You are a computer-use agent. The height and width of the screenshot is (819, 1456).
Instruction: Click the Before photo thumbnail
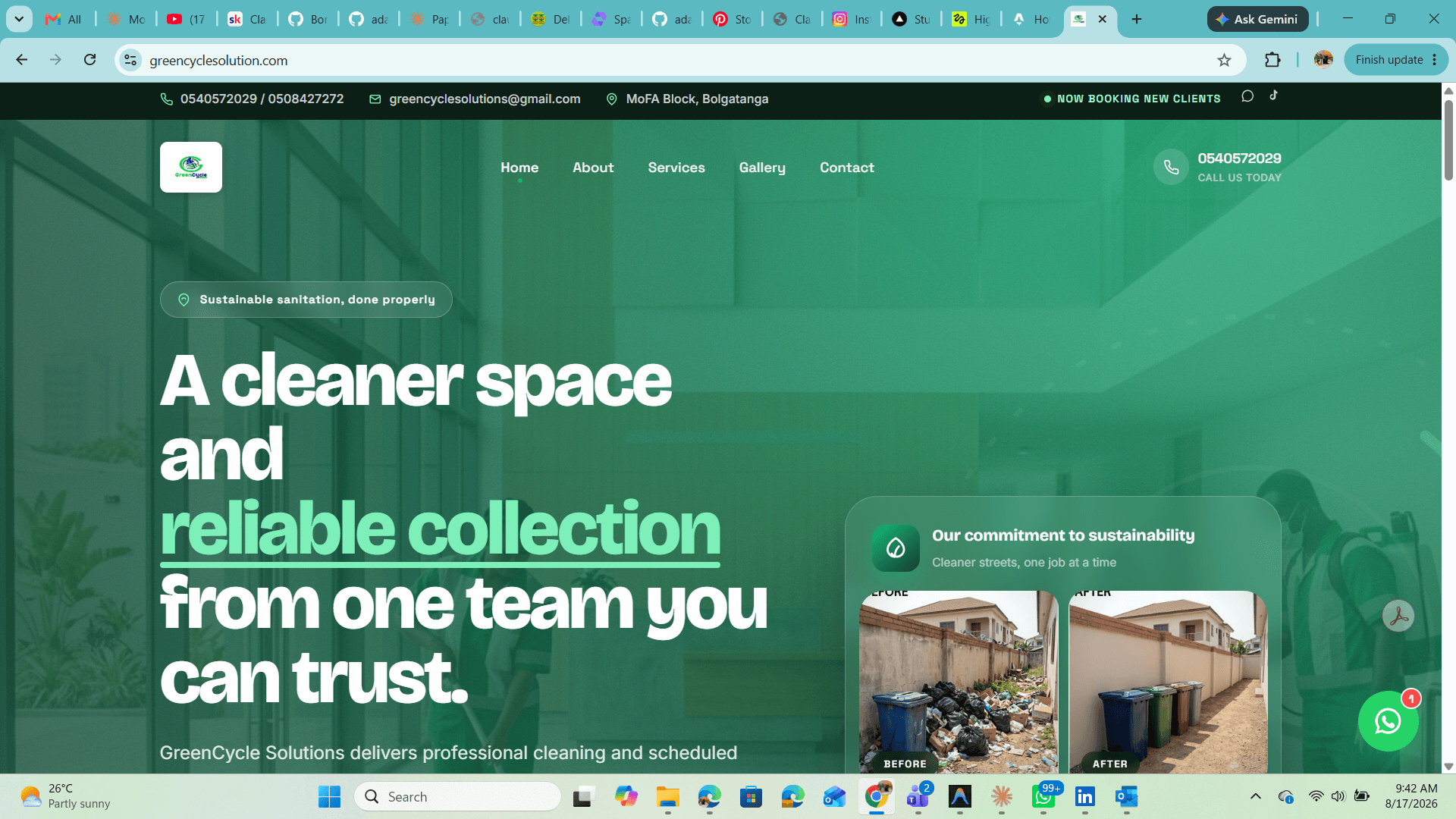pyautogui.click(x=959, y=682)
